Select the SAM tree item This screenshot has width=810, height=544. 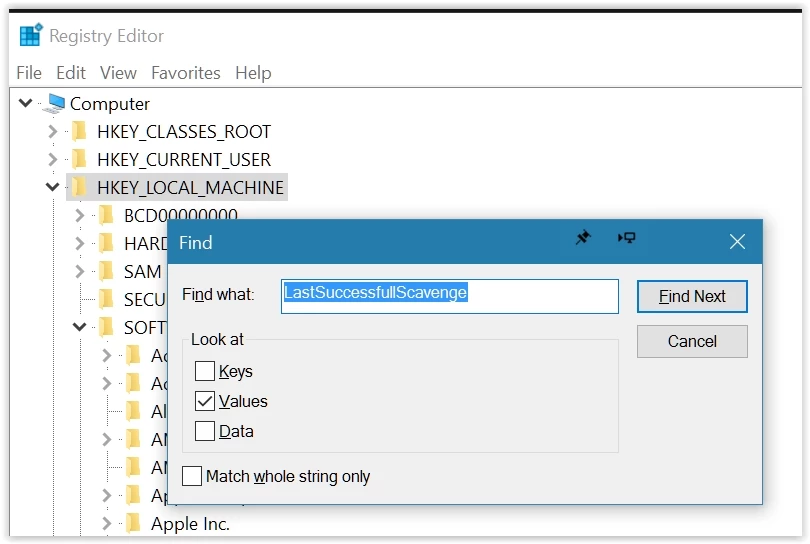143,271
